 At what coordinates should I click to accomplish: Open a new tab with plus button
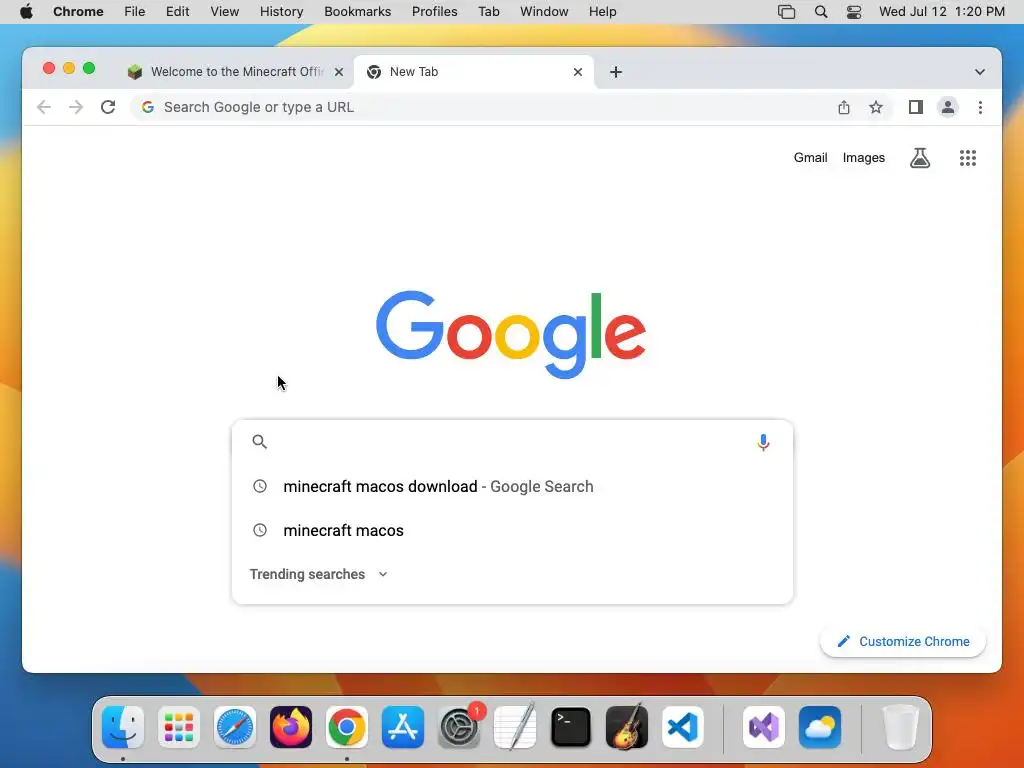click(x=616, y=72)
